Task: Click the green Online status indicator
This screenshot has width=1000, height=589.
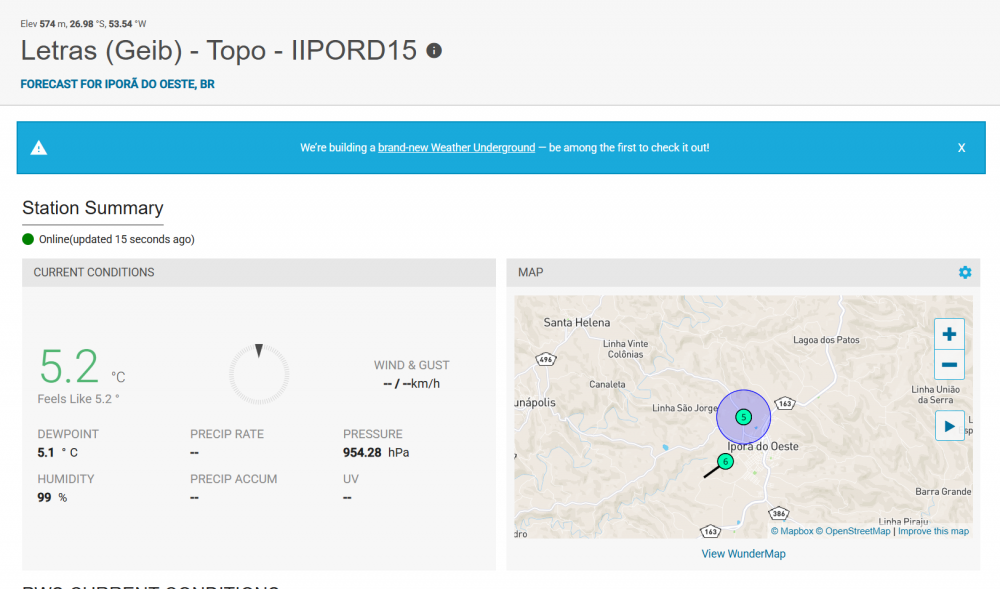Action: click(x=28, y=239)
